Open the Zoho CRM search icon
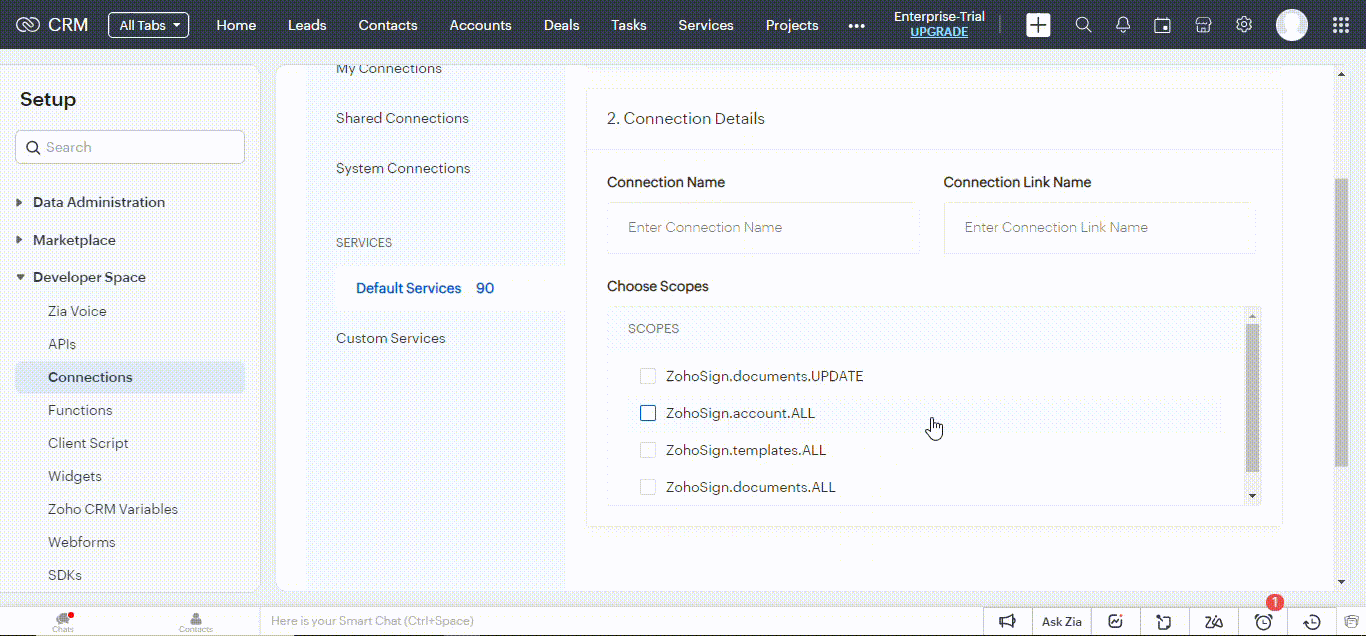1366x636 pixels. coord(1083,24)
